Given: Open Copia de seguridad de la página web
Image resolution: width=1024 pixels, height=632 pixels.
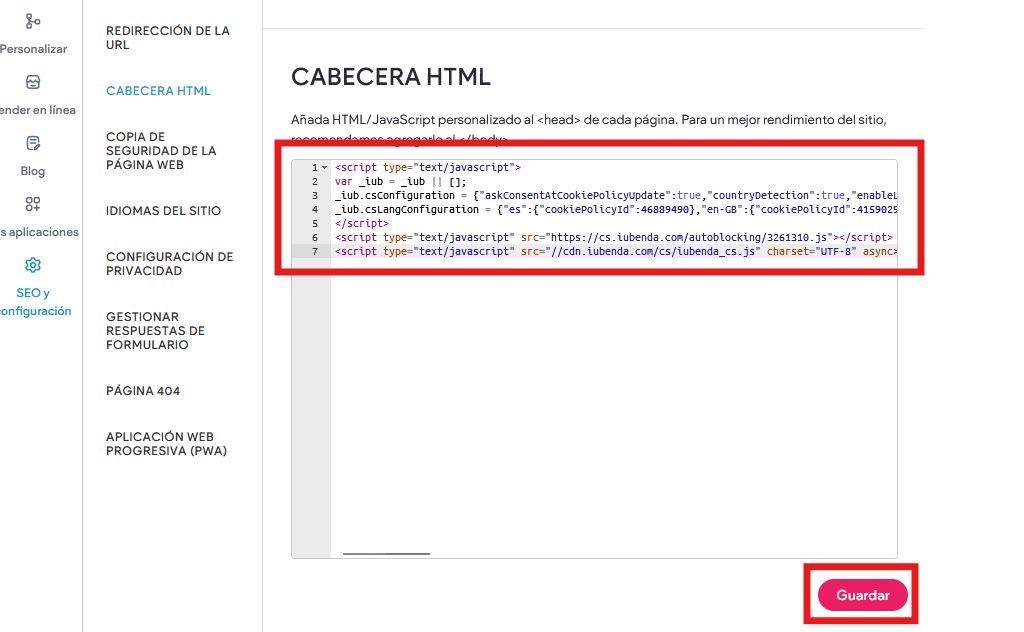Looking at the screenshot, I should click(161, 151).
